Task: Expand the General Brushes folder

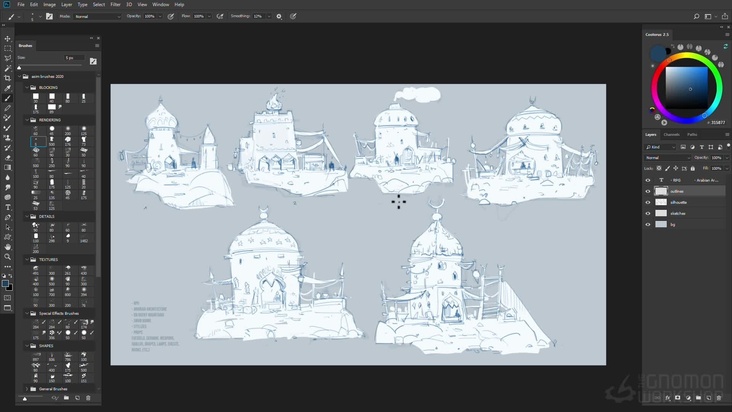Action: (x=27, y=389)
